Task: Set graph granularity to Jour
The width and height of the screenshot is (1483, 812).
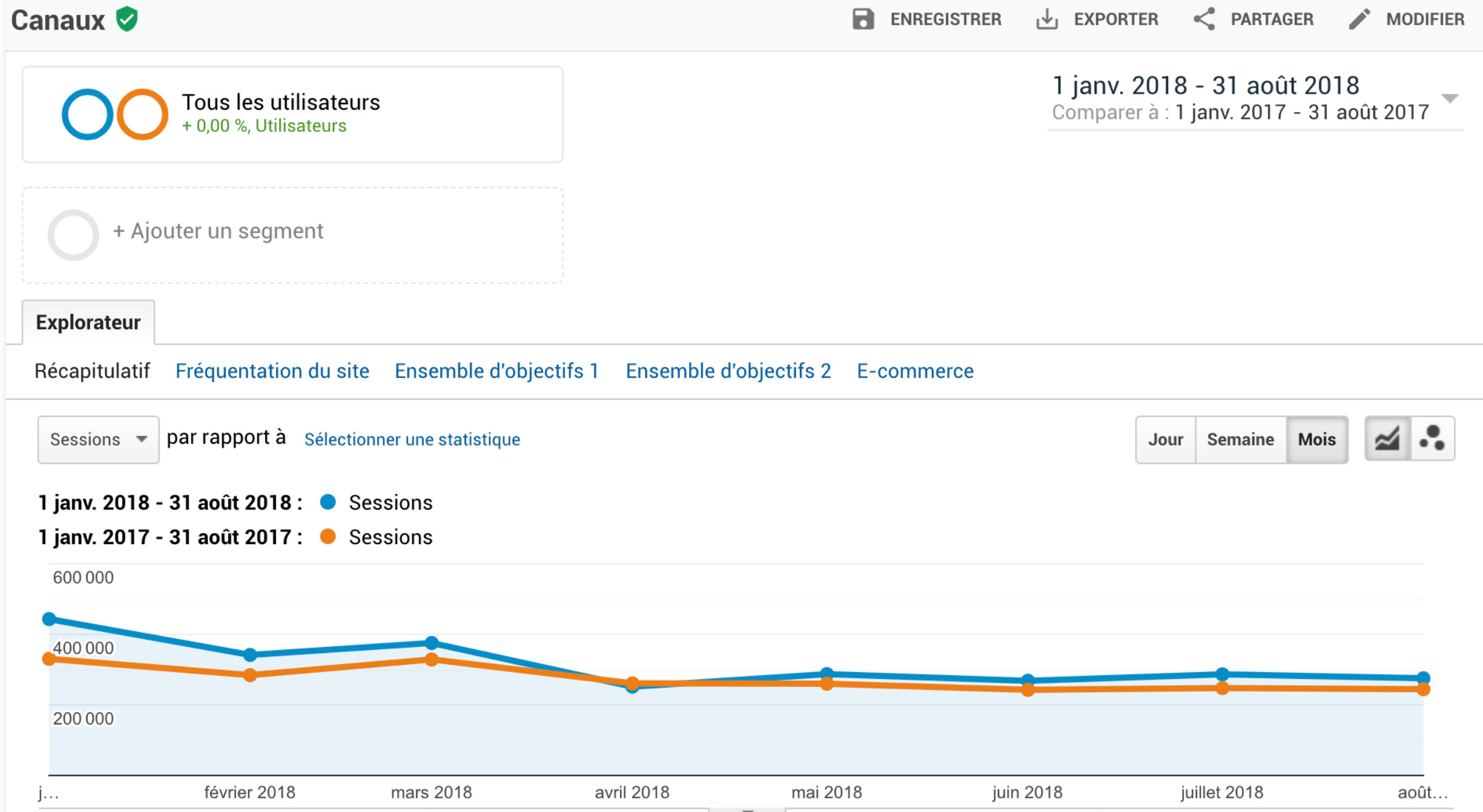Action: coord(1165,439)
